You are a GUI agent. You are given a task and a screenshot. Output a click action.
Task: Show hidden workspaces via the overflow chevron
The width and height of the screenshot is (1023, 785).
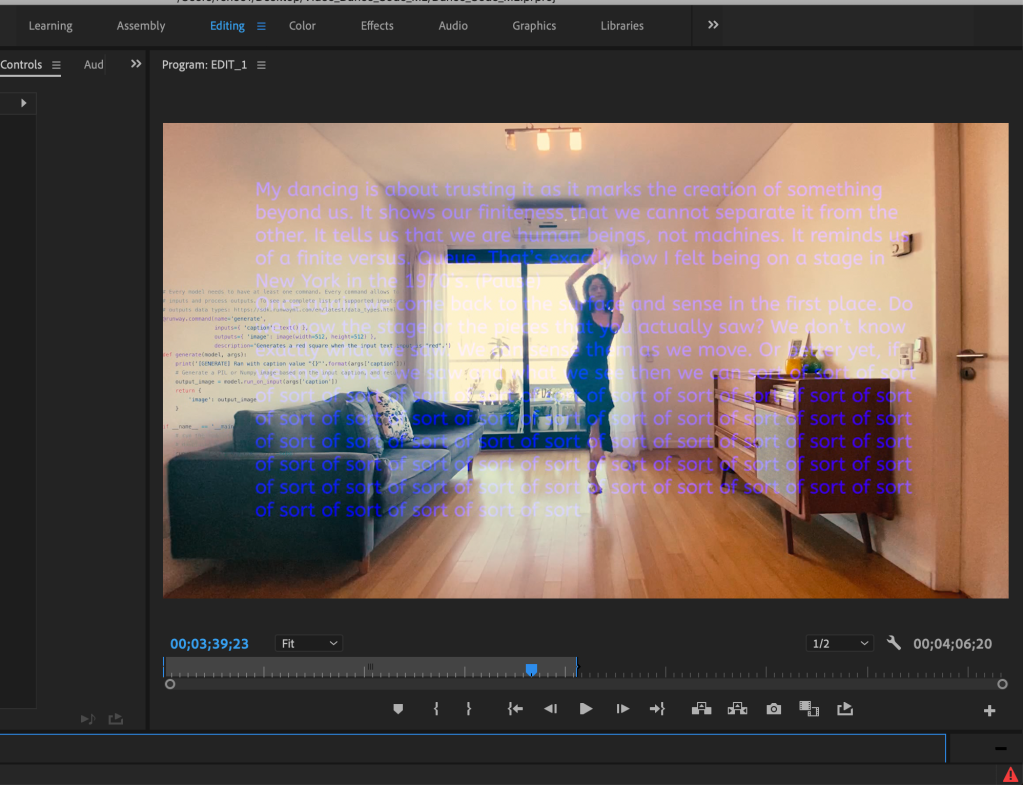713,25
